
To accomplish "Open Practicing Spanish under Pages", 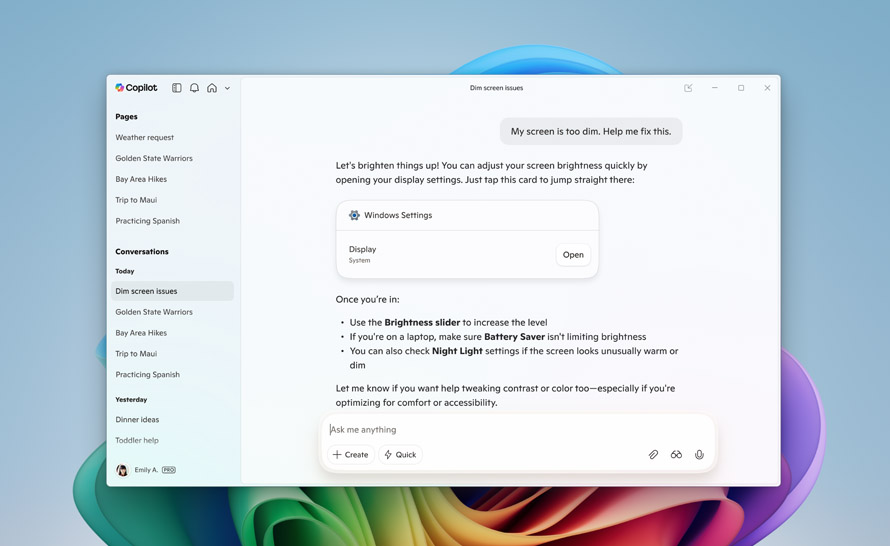I will (148, 221).
